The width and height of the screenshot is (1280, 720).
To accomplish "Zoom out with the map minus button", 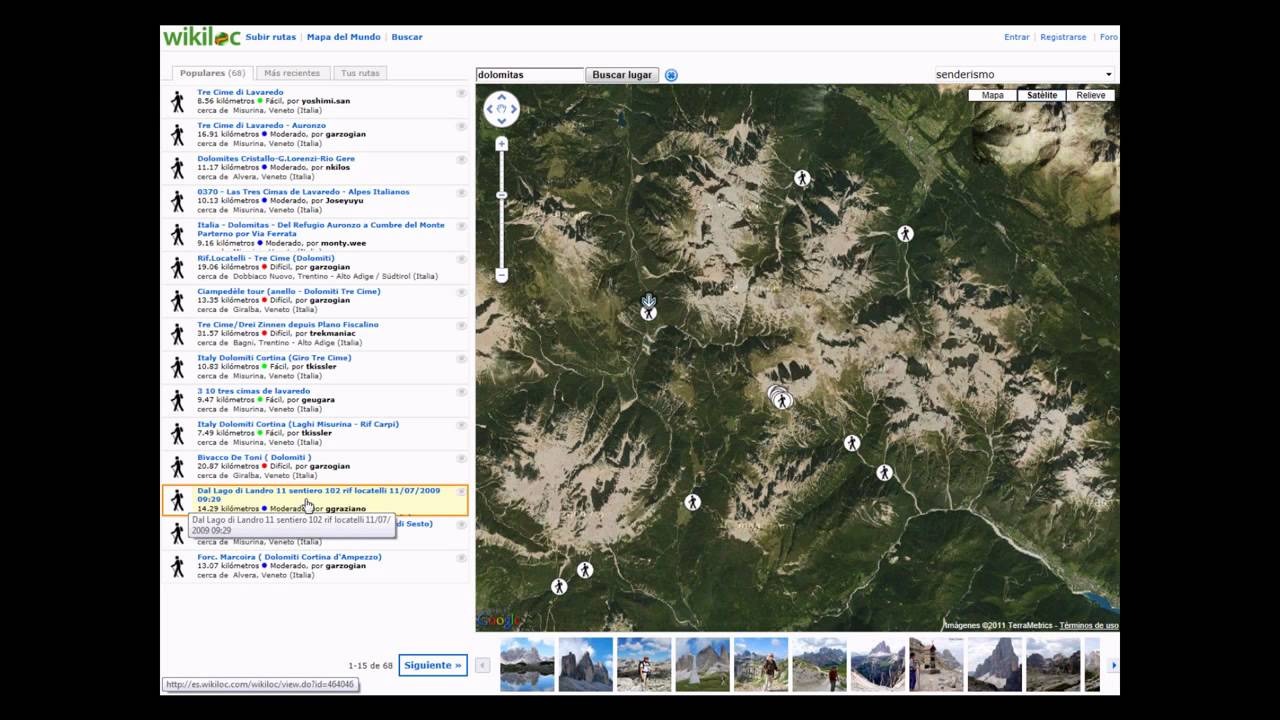I will pyautogui.click(x=502, y=275).
